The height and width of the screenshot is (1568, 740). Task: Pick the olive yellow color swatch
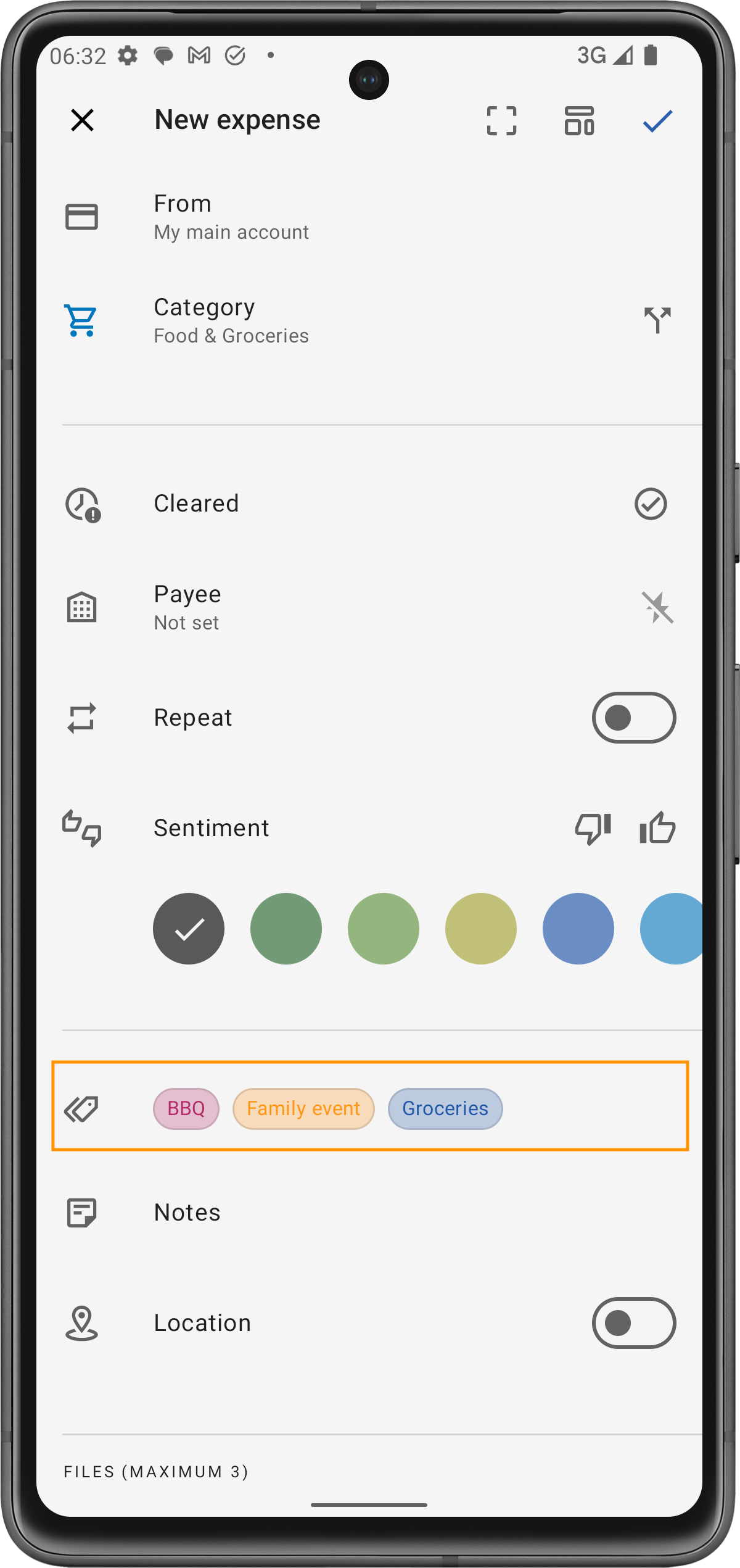point(481,929)
